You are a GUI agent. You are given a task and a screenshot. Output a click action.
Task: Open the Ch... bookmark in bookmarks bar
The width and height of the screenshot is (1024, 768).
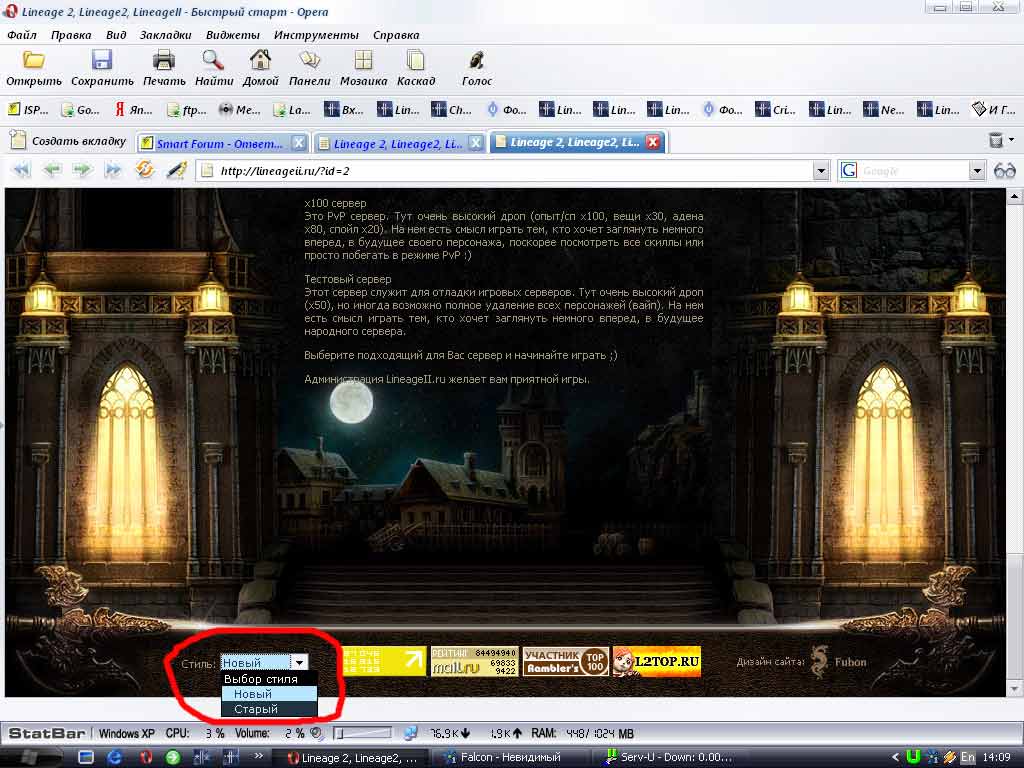451,110
